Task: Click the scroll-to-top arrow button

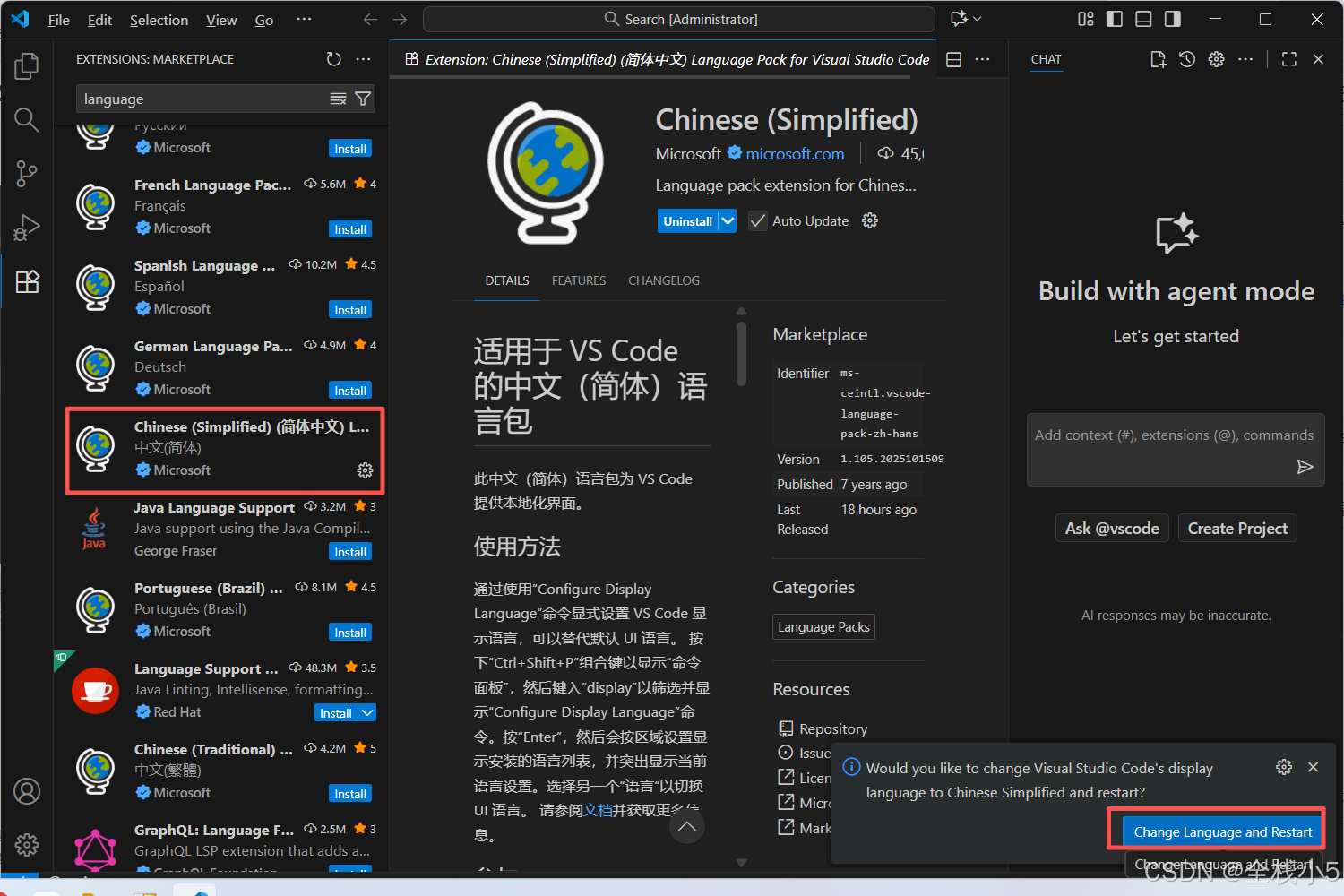Action: 686,826
